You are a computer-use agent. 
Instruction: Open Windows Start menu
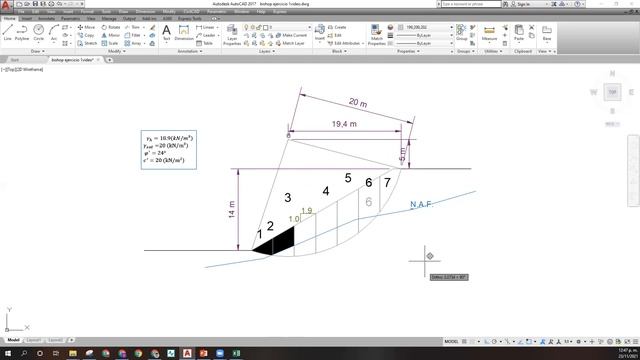click(x=8, y=353)
